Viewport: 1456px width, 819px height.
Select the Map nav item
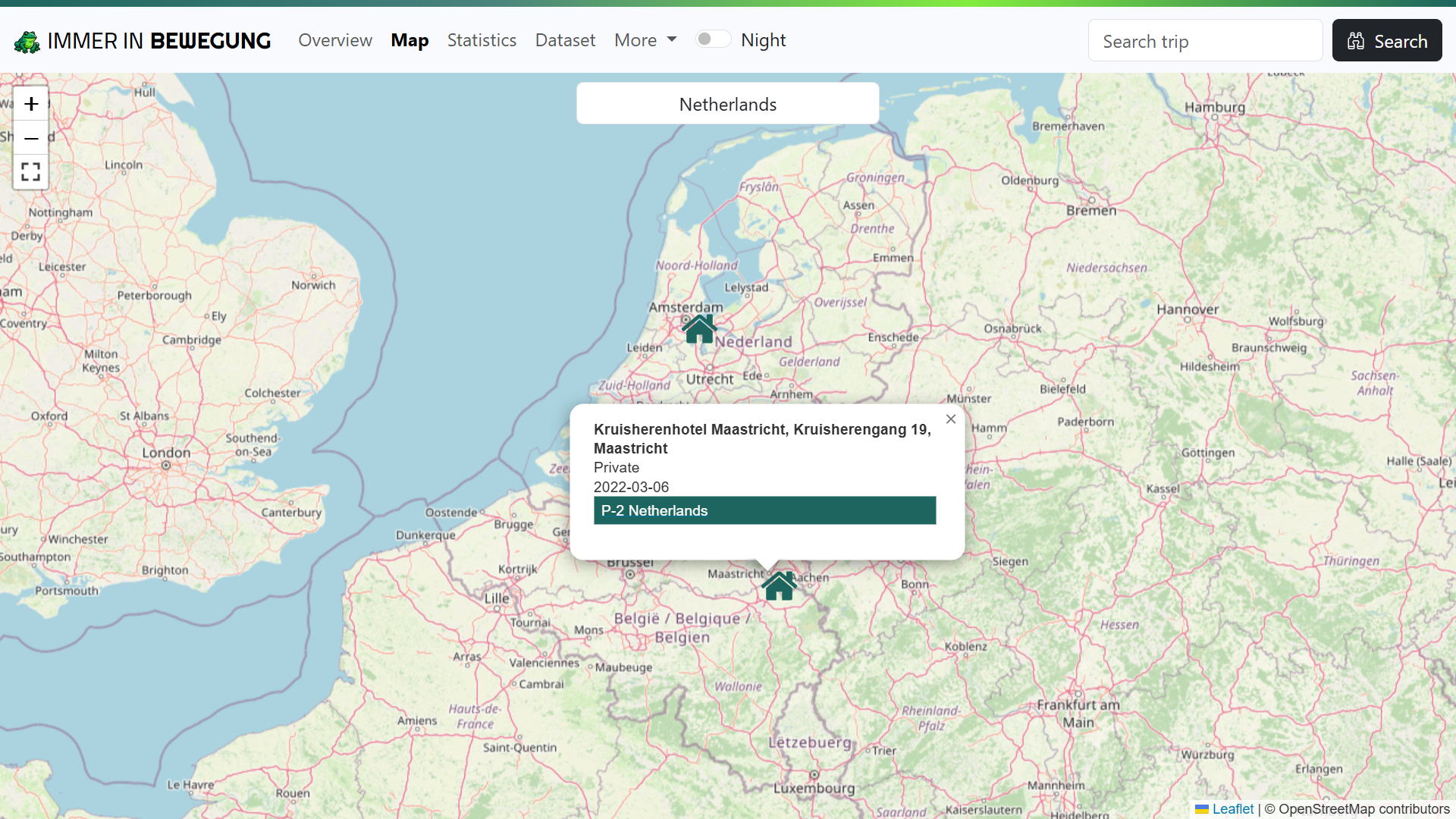tap(409, 40)
